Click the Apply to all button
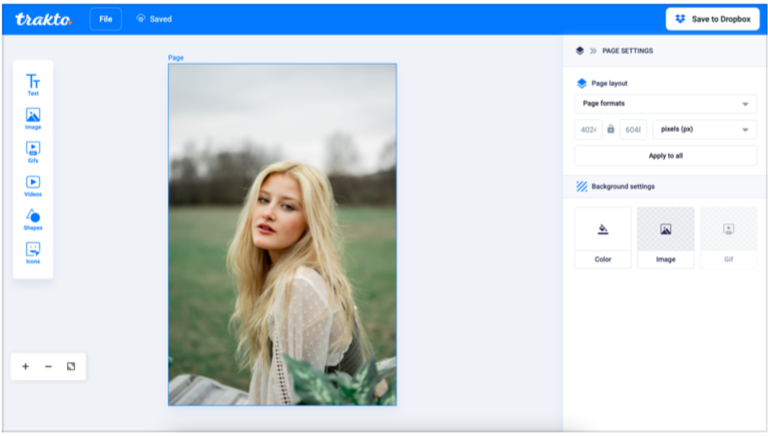 (x=665, y=156)
